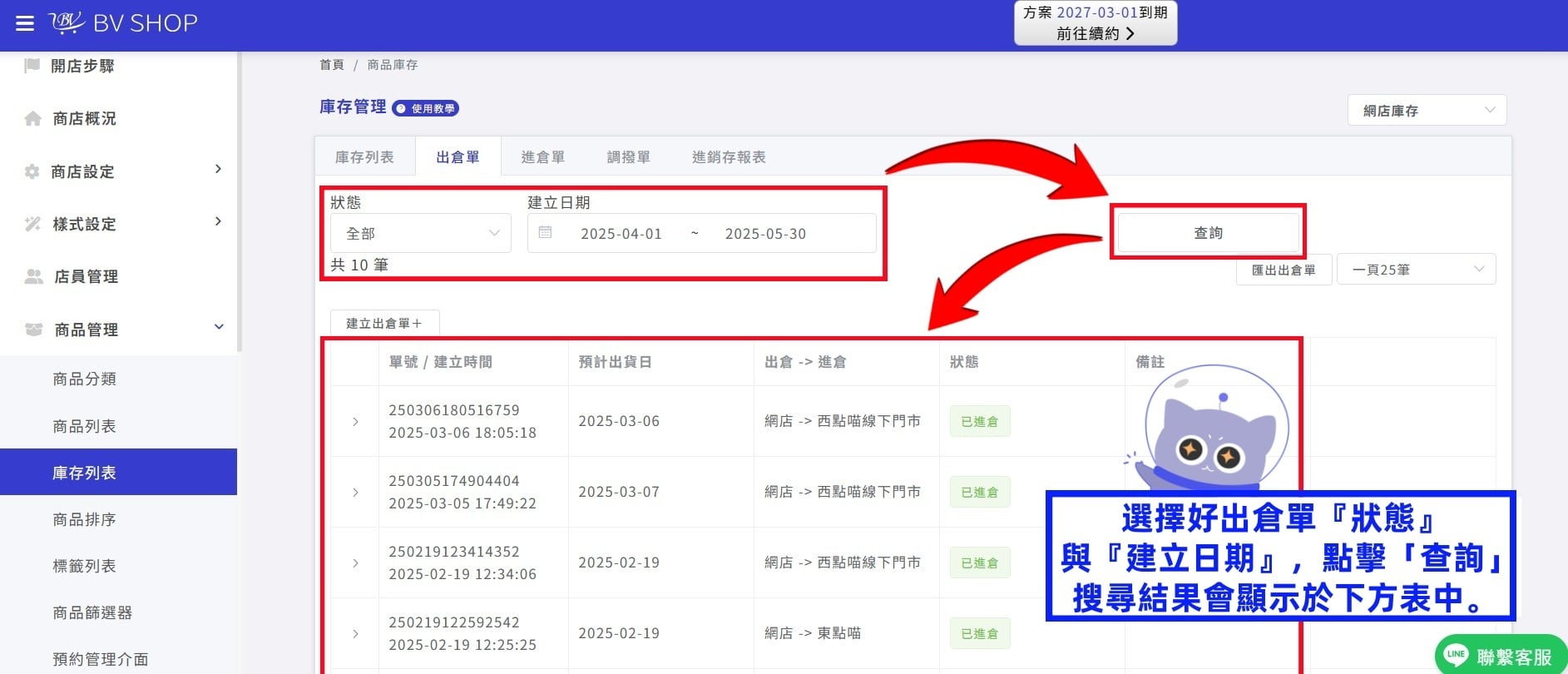Click the people icon beside 店員管理
The image size is (1568, 674).
34,276
